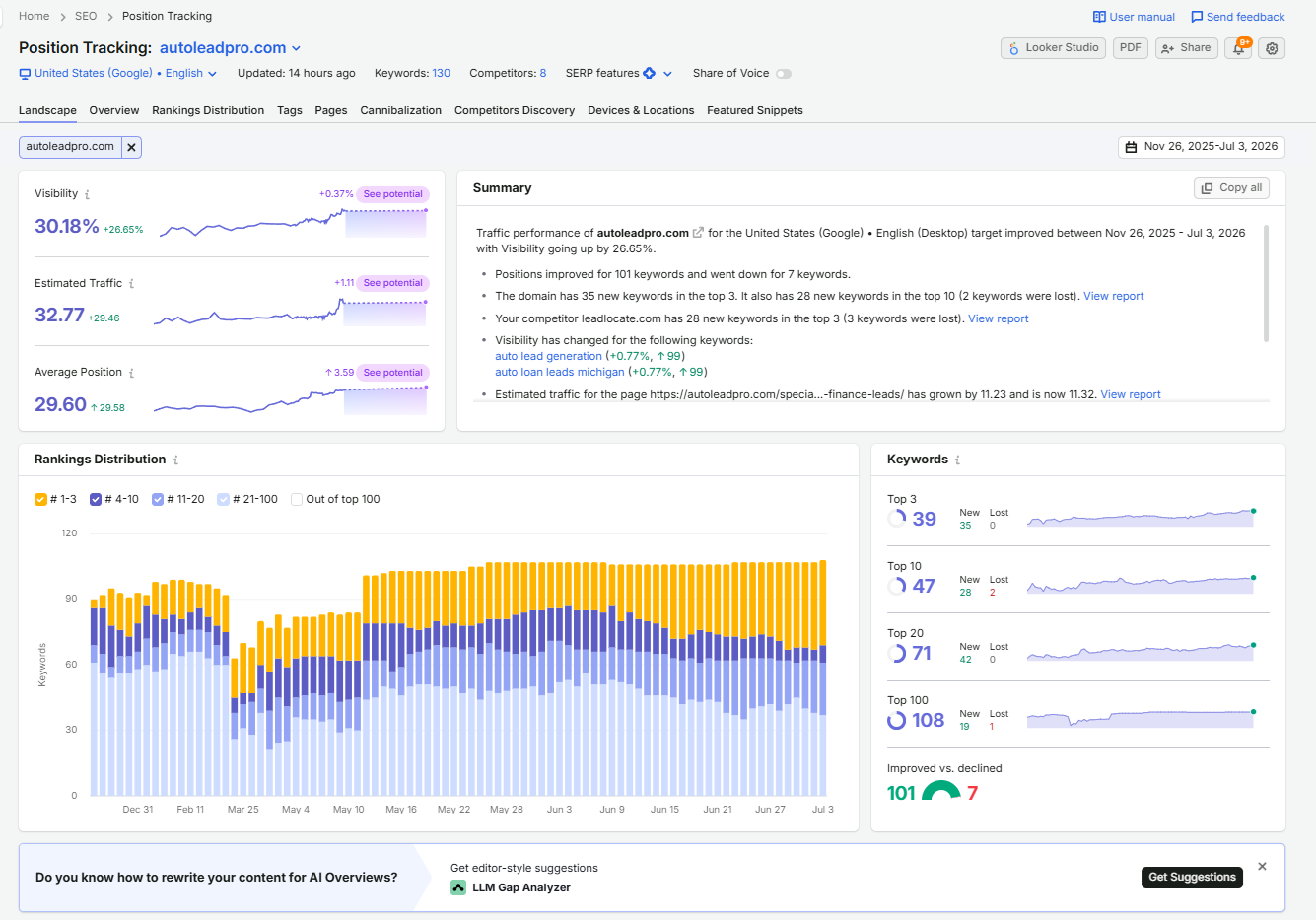Remove the autoleadpro.com filter chip
Image resolution: width=1316 pixels, height=920 pixels.
131,147
